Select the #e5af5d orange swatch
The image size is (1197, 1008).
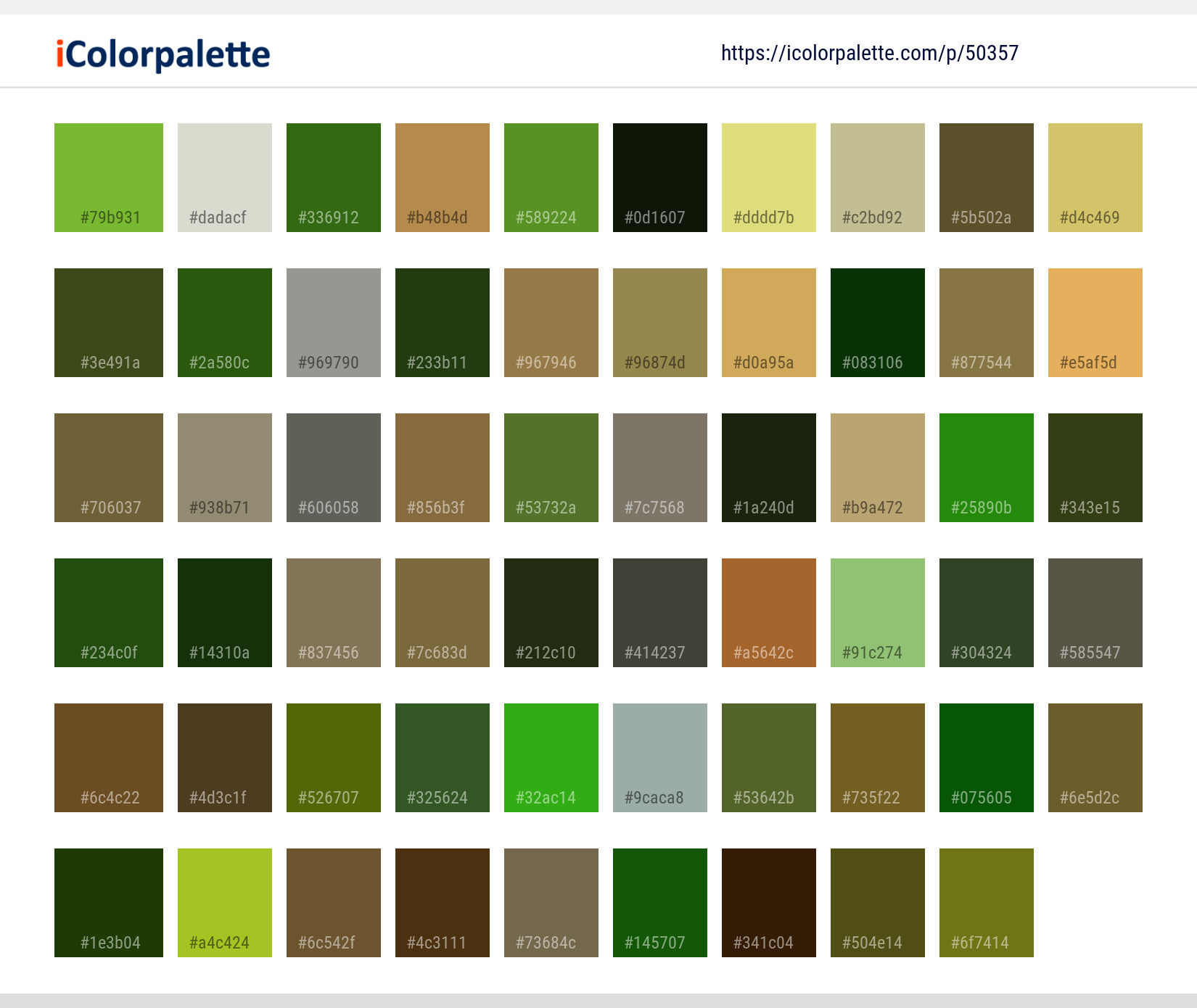(1095, 322)
